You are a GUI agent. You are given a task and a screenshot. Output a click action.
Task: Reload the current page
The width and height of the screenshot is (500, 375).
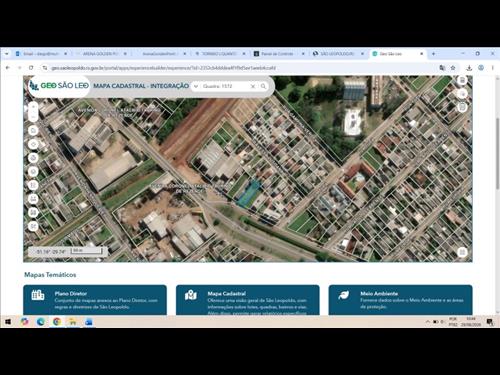pyautogui.click(x=31, y=68)
